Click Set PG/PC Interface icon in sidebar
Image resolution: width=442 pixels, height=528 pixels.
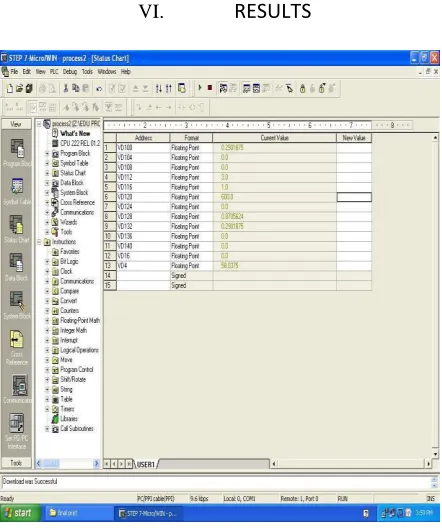[17, 431]
